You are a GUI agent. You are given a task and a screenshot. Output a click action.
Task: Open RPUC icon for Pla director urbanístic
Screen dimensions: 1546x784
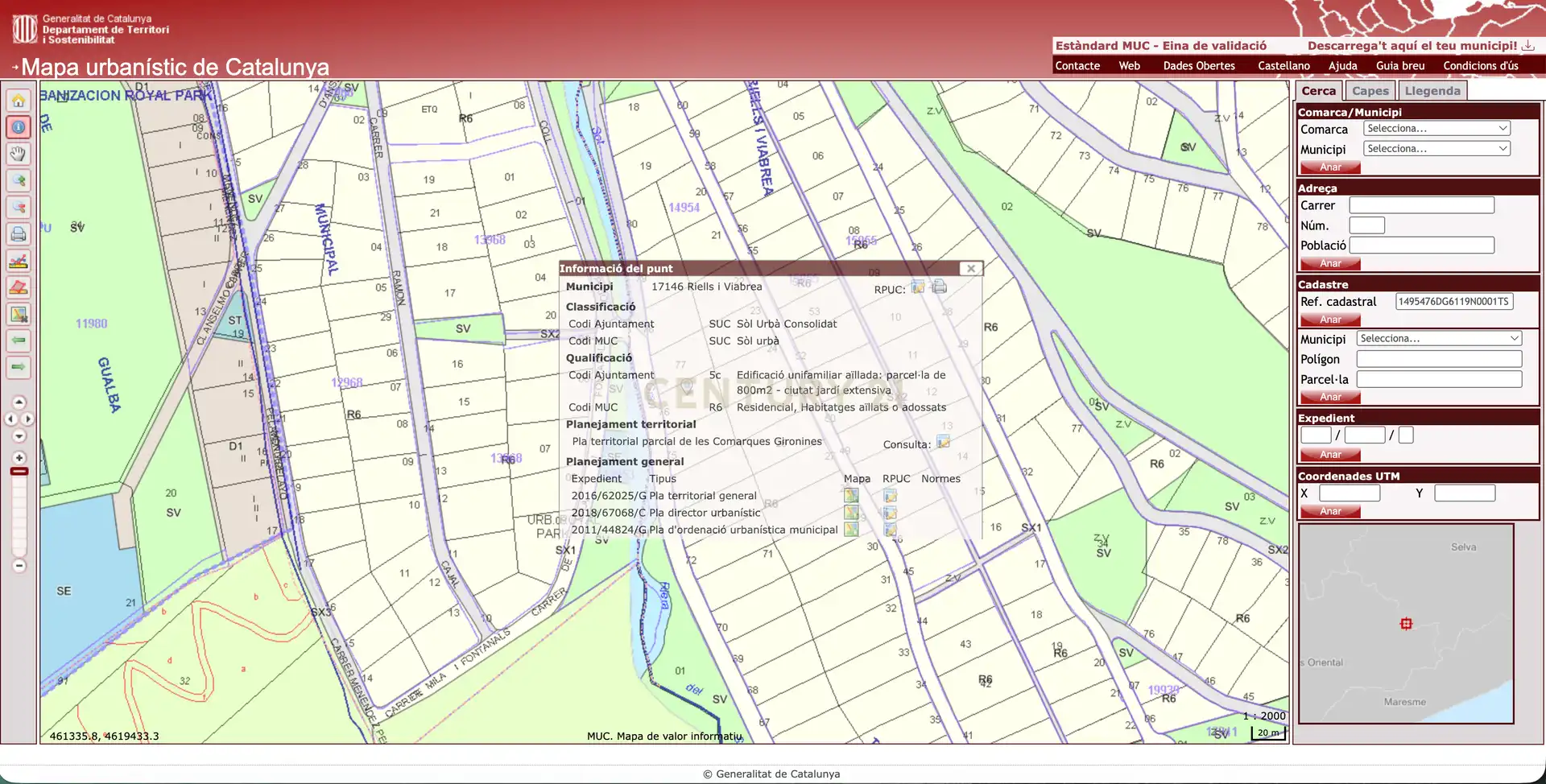click(x=890, y=513)
